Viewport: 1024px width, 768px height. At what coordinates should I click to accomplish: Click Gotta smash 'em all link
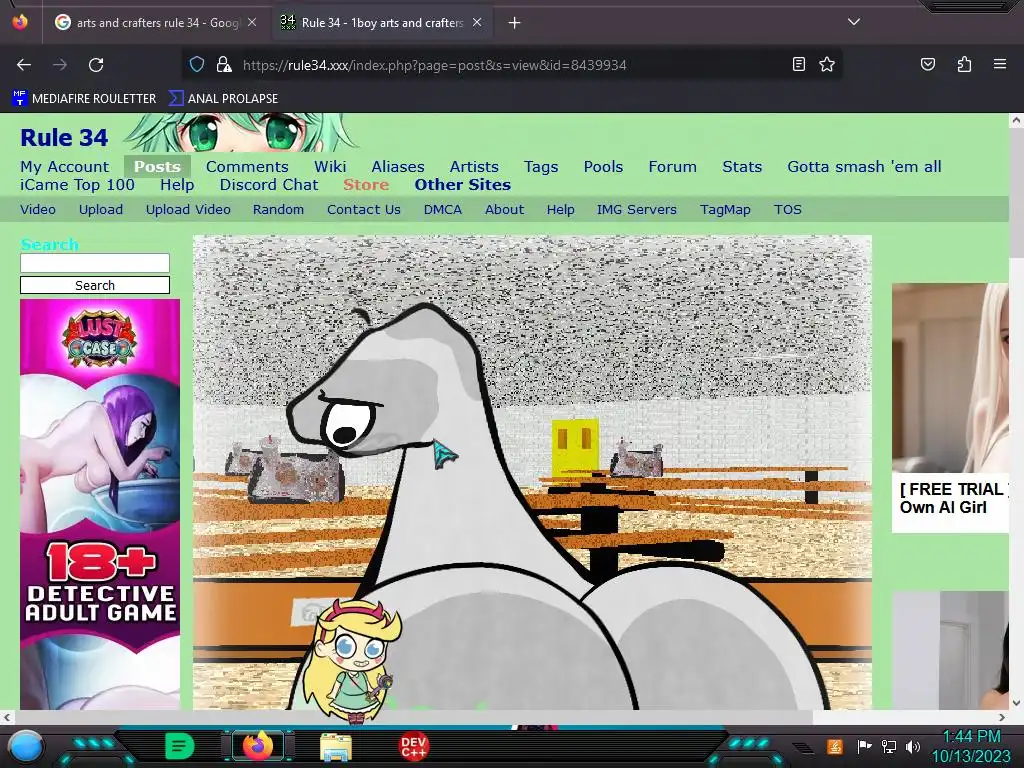pos(864,167)
